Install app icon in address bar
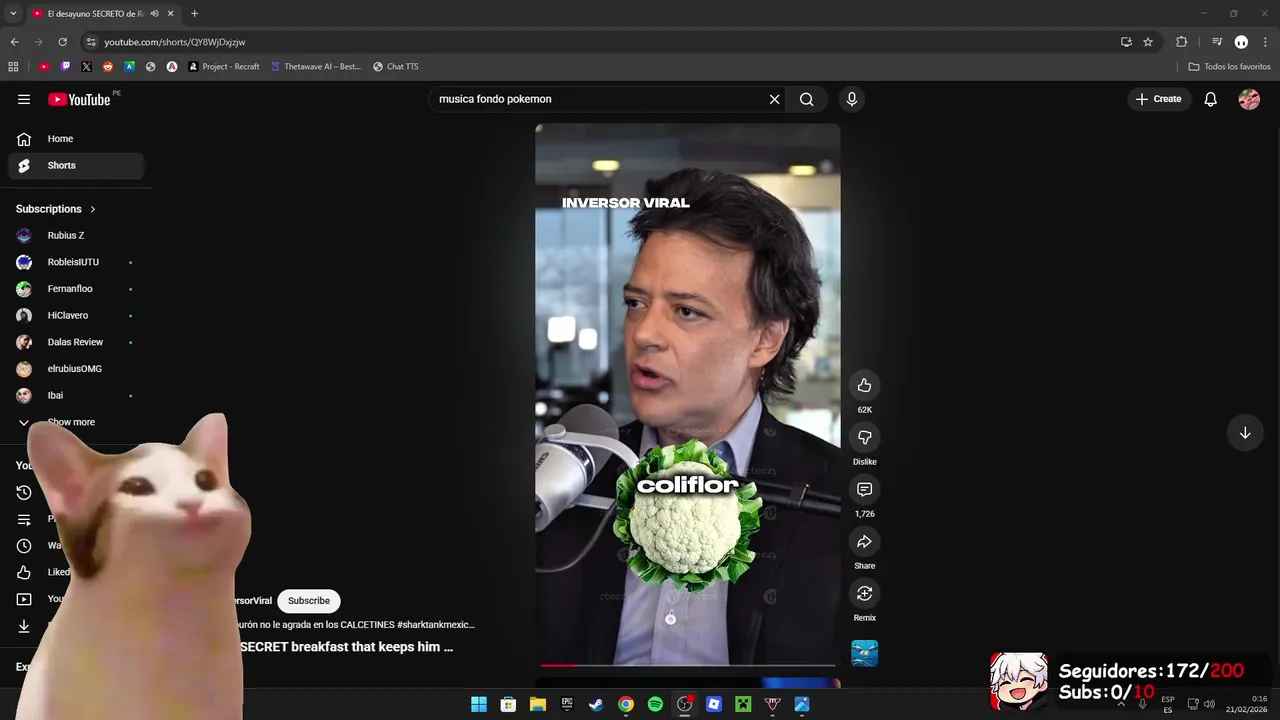This screenshot has height=720, width=1280. 1126,42
